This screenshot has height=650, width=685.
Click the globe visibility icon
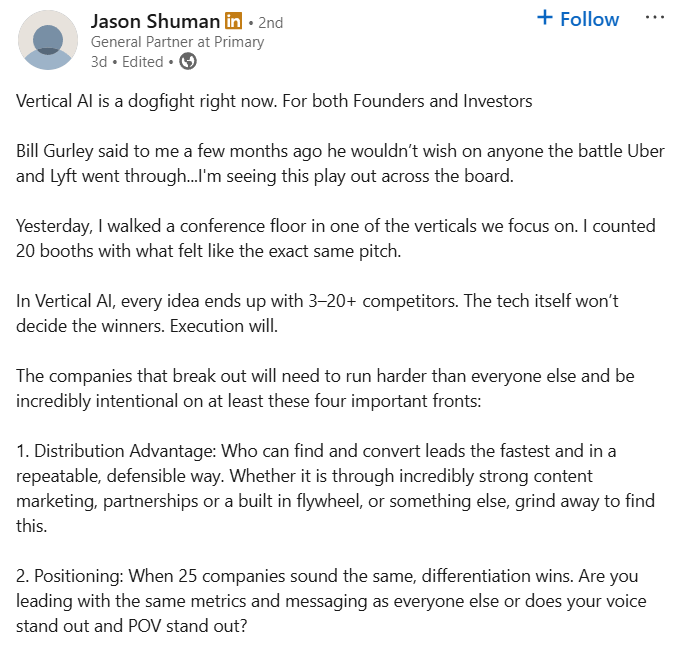coord(188,62)
